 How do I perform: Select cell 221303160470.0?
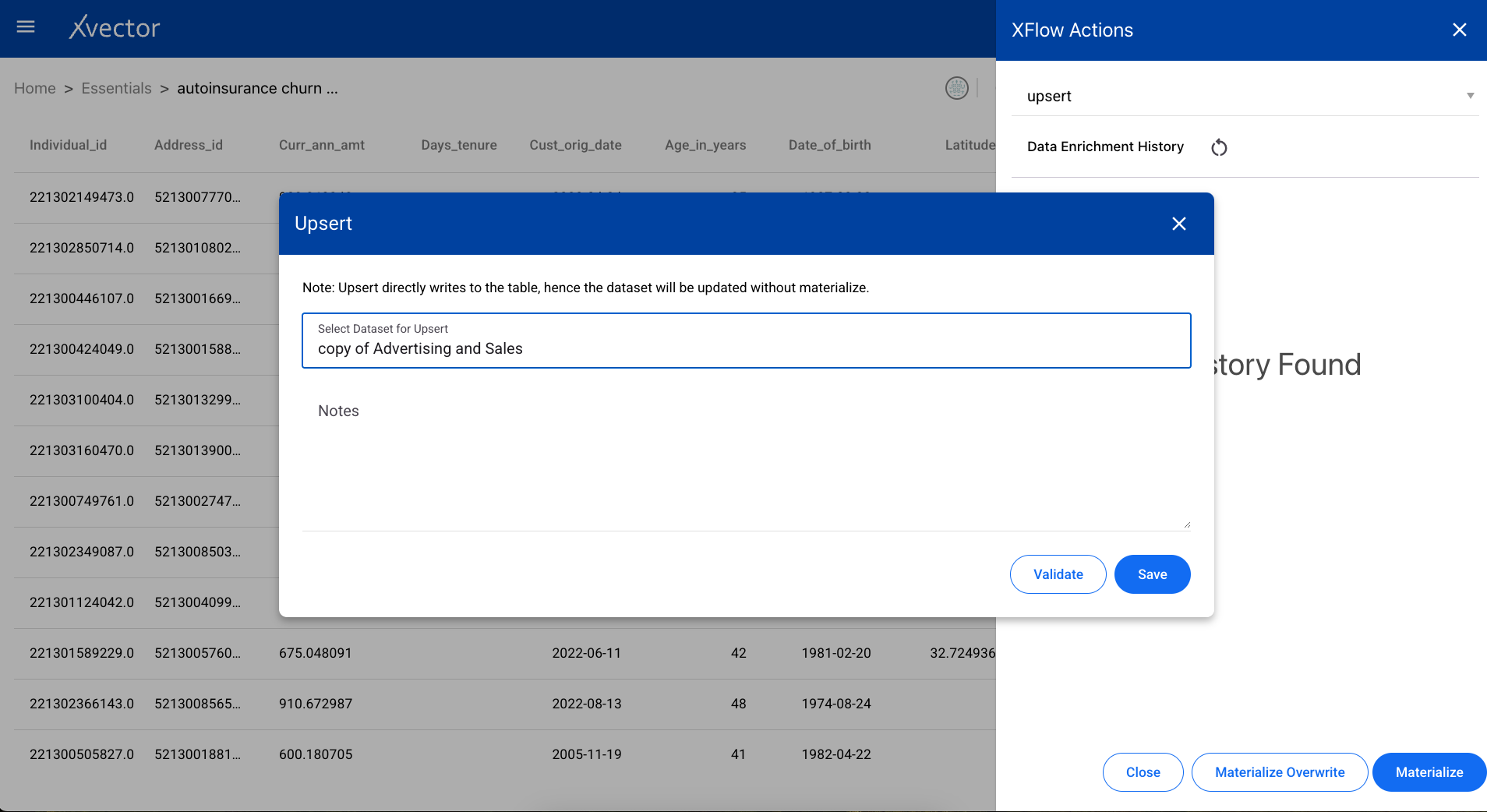[x=82, y=450]
